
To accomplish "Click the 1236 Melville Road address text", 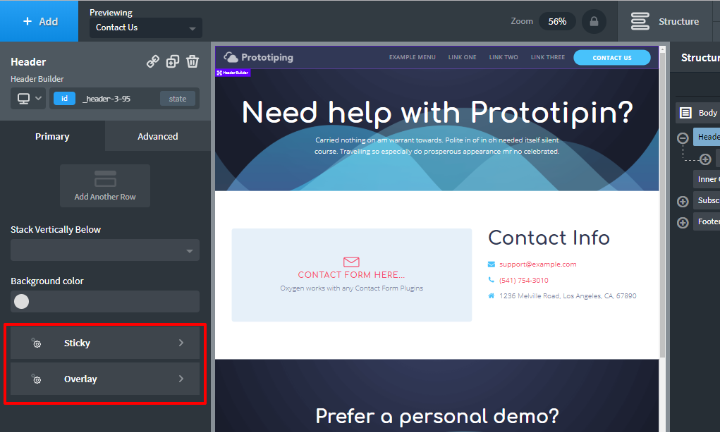I will pyautogui.click(x=568, y=296).
